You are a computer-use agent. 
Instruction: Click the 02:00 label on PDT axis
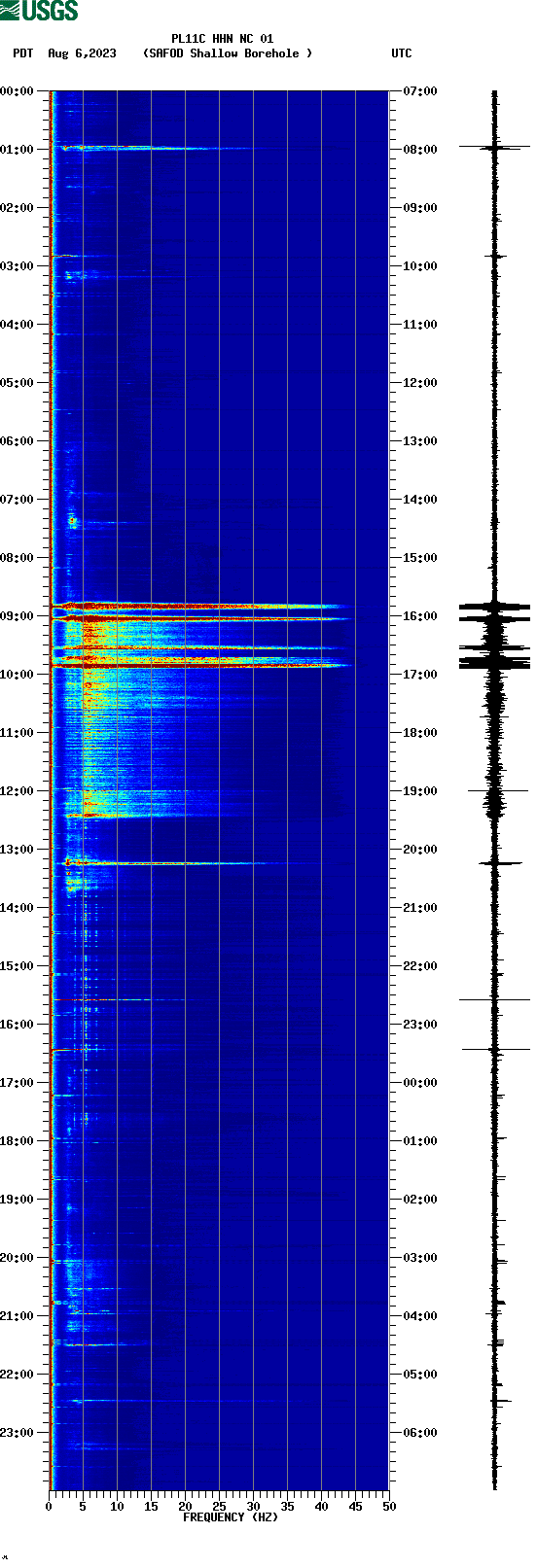[17, 208]
